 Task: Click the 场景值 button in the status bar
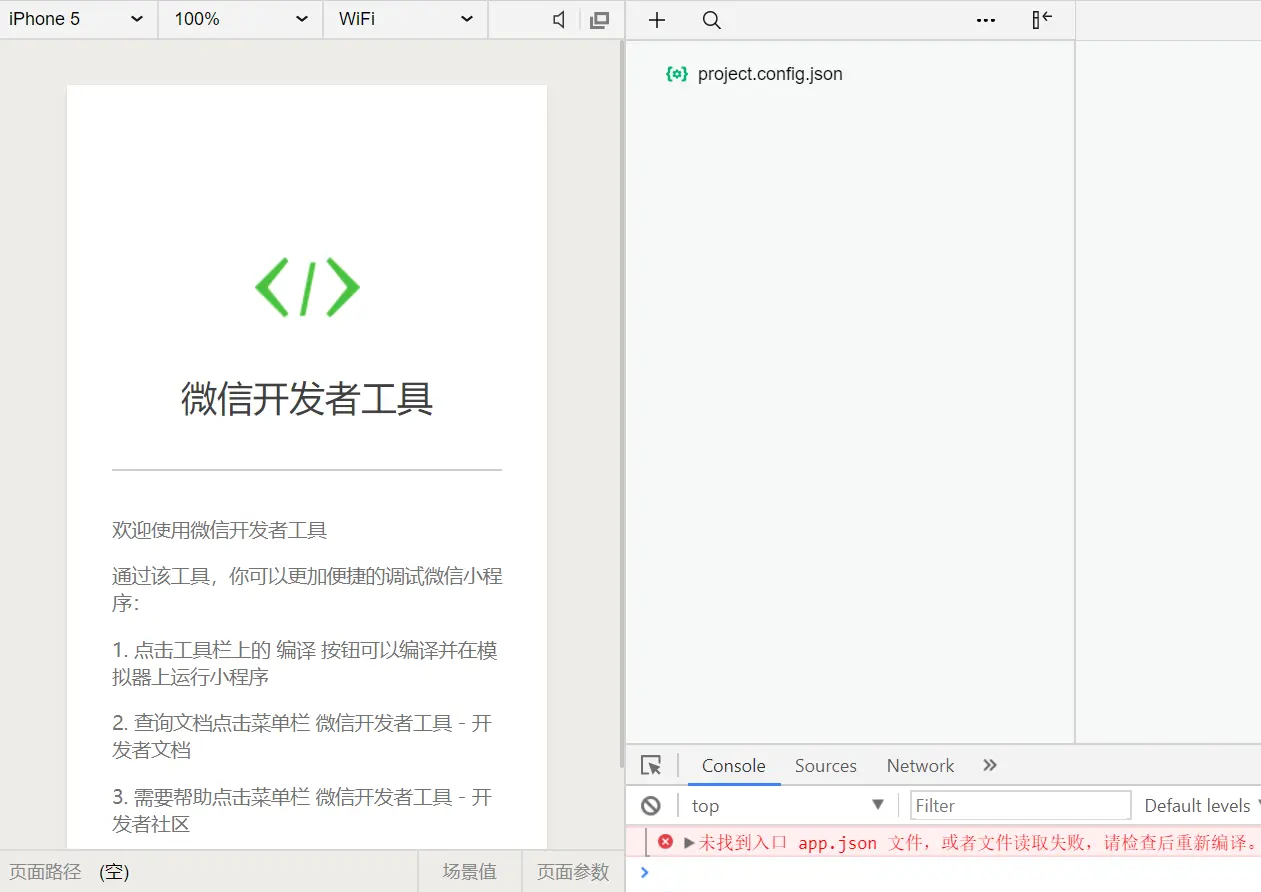[x=469, y=872]
